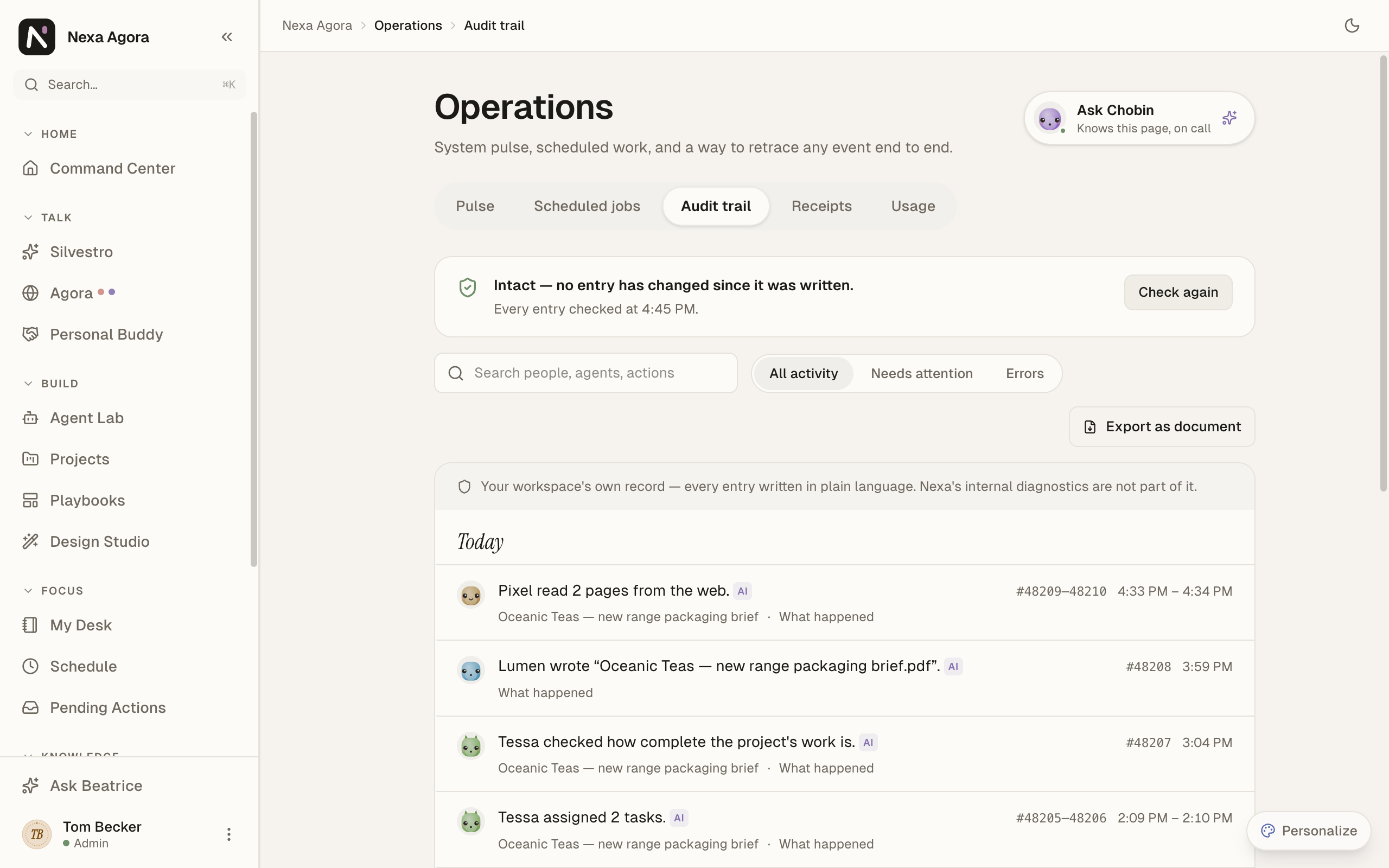Select the Audit trail tab
Image resolution: width=1389 pixels, height=868 pixels.
pyautogui.click(x=716, y=206)
